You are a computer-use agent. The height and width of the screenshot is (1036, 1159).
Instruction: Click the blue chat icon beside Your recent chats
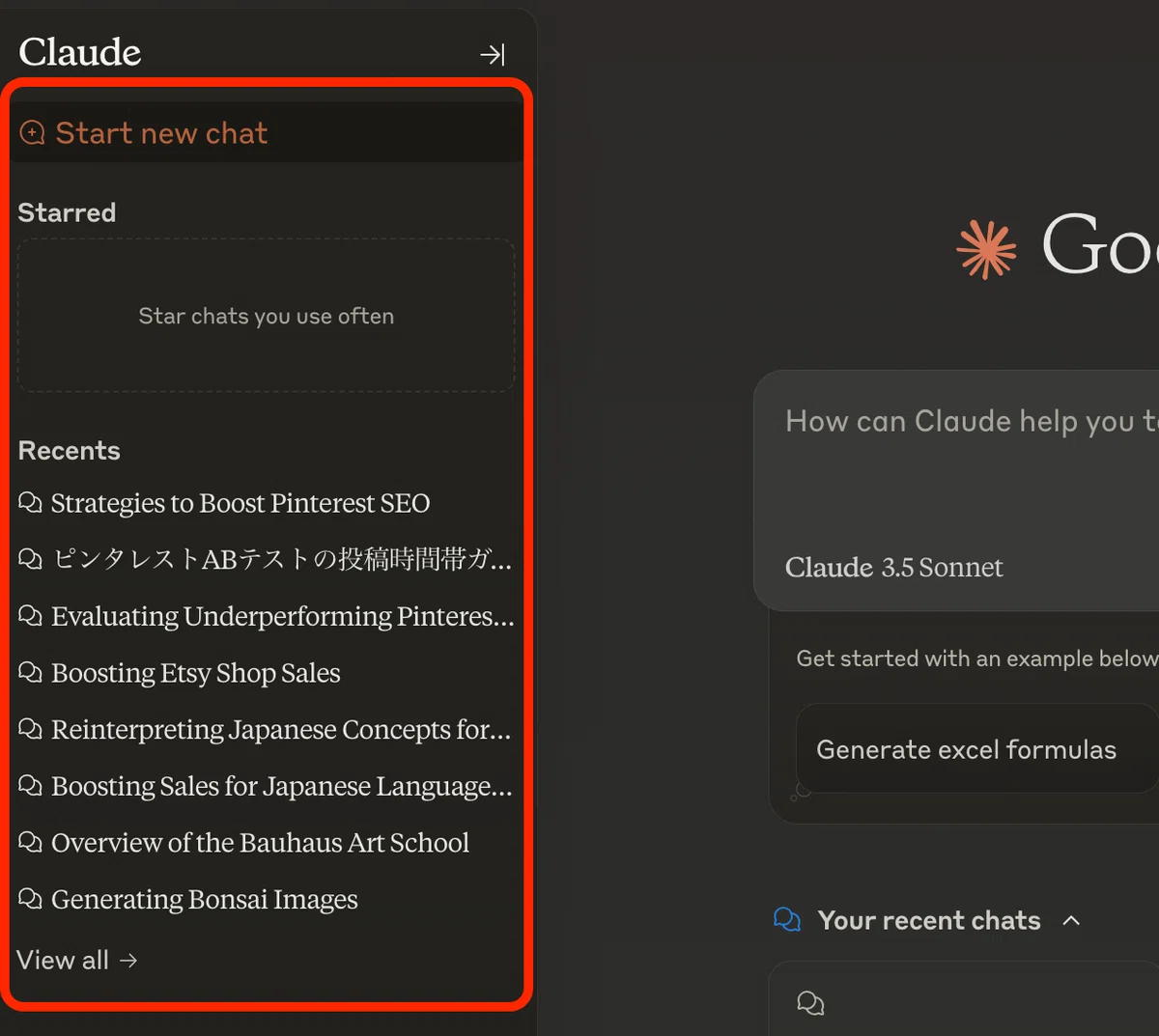(x=787, y=920)
